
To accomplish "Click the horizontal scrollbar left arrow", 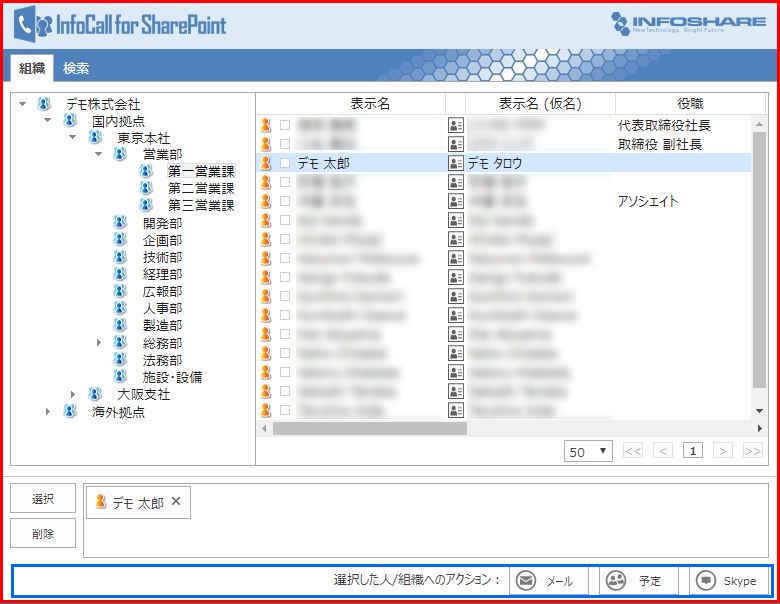I will pyautogui.click(x=264, y=428).
